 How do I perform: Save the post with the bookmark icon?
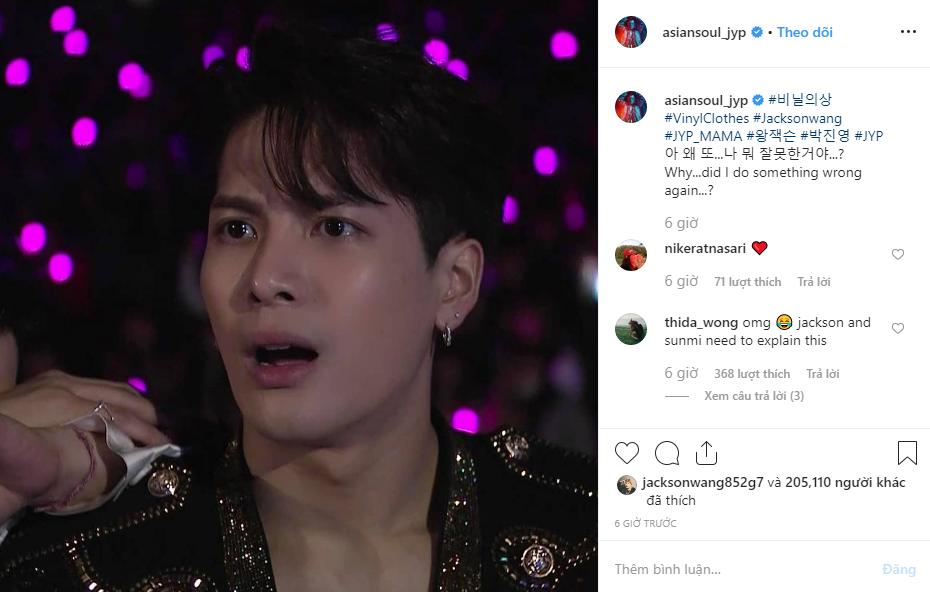908,452
